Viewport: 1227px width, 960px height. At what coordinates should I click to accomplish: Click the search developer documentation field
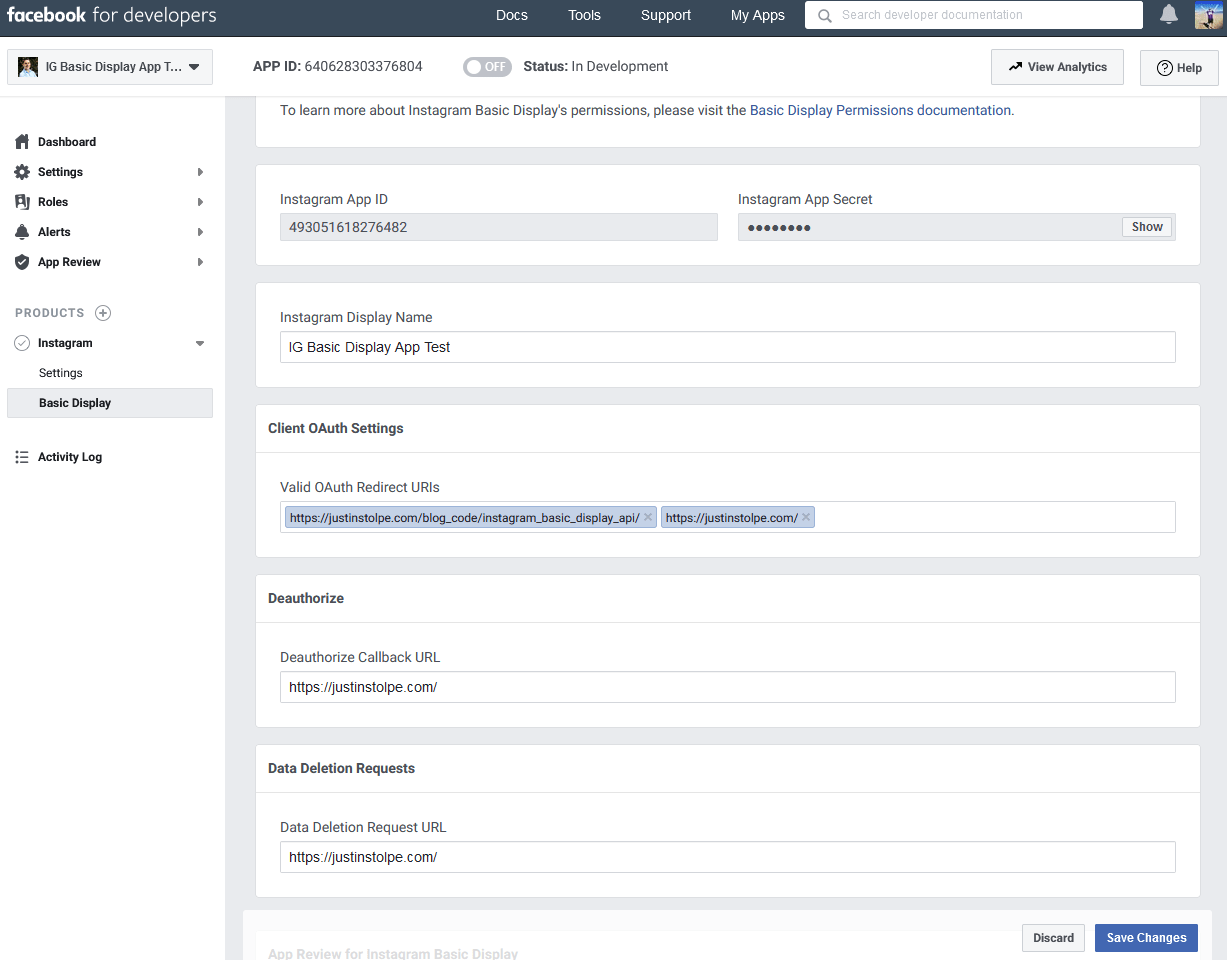tap(974, 15)
